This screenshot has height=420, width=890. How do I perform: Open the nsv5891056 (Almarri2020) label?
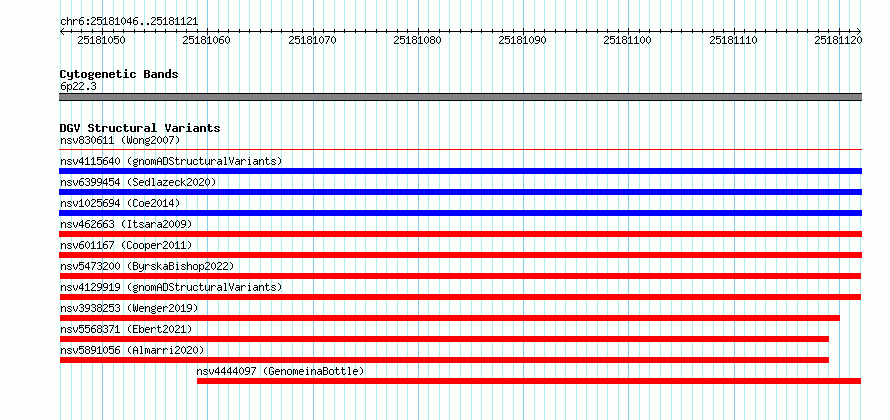point(132,350)
